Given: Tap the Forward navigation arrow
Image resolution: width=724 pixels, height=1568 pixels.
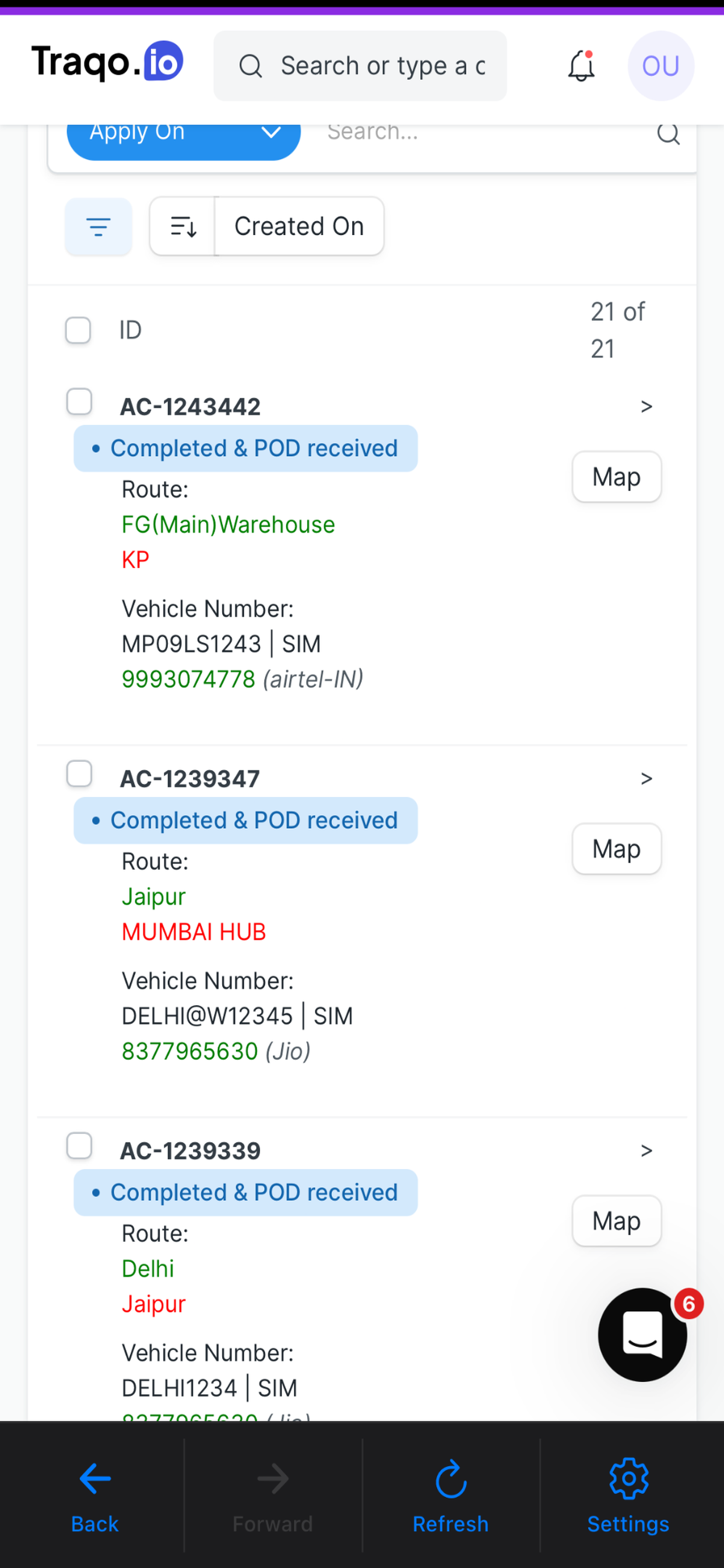Looking at the screenshot, I should click(x=273, y=1495).
